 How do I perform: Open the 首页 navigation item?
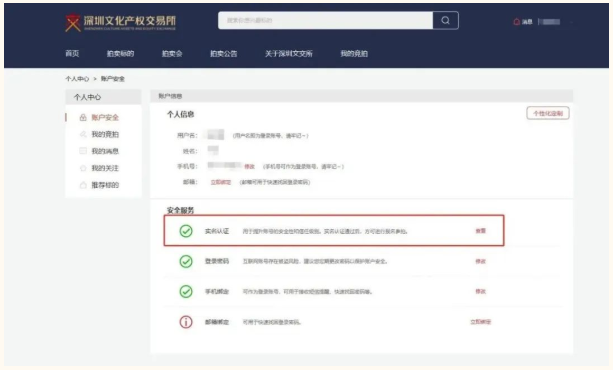pyautogui.click(x=72, y=54)
